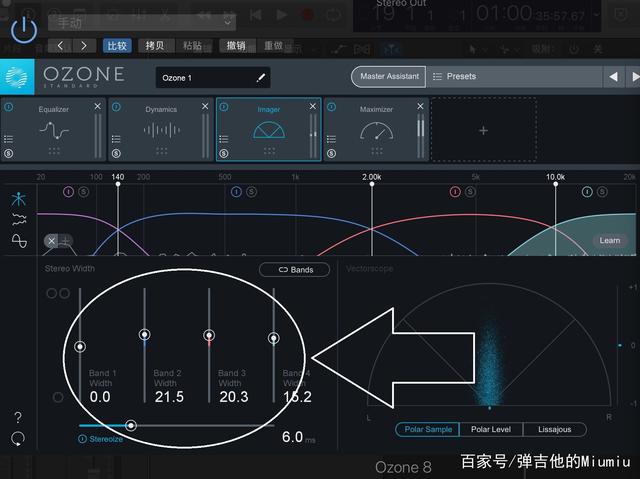Solo Band 3 in crossover view
The height and width of the screenshot is (479, 640).
click(470, 192)
